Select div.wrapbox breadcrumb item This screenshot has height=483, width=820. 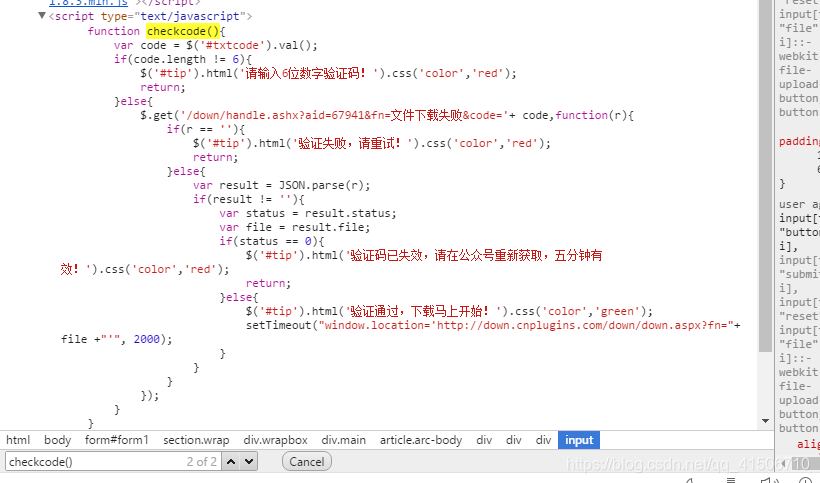click(276, 440)
